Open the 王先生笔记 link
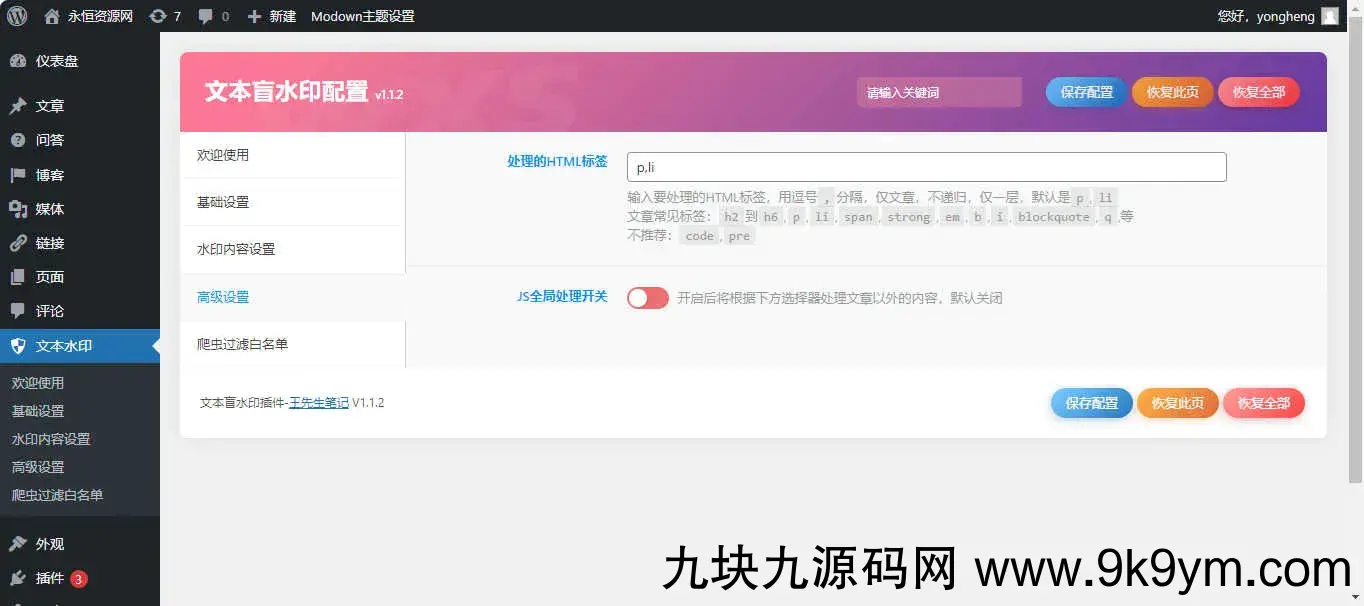 319,403
